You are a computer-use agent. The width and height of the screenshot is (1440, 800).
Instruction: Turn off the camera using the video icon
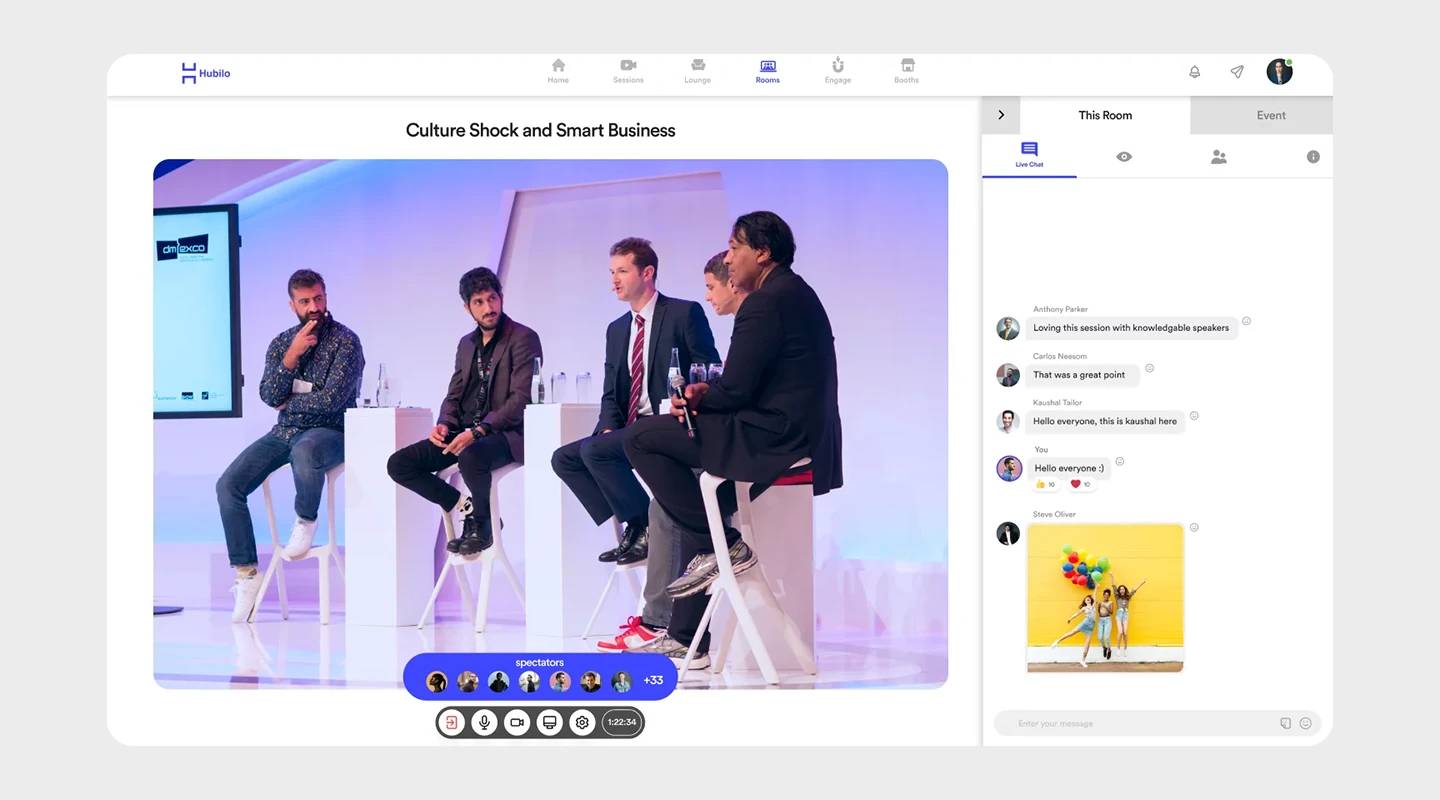click(x=517, y=722)
